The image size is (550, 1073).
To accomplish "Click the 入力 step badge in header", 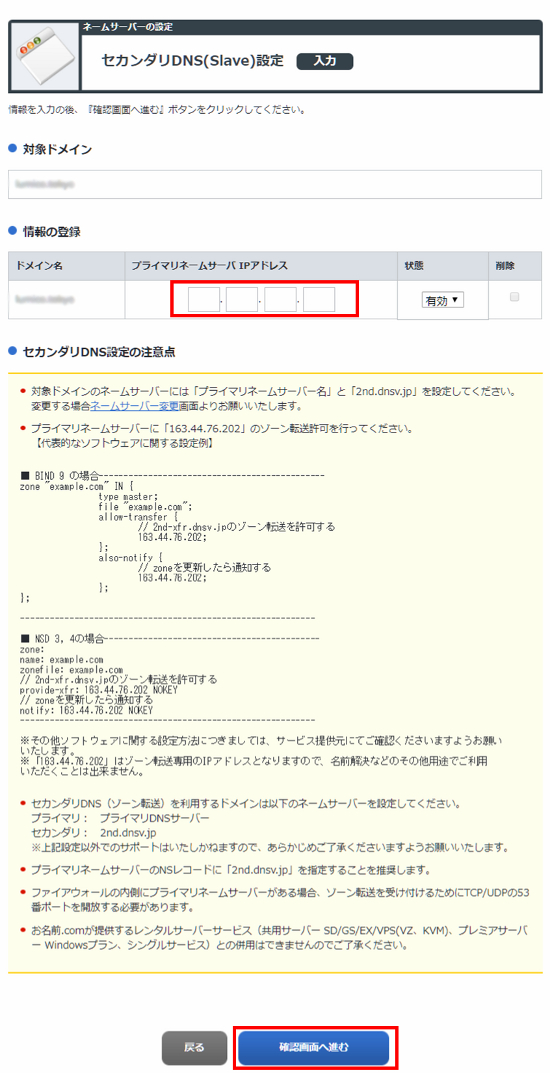I will pos(325,61).
